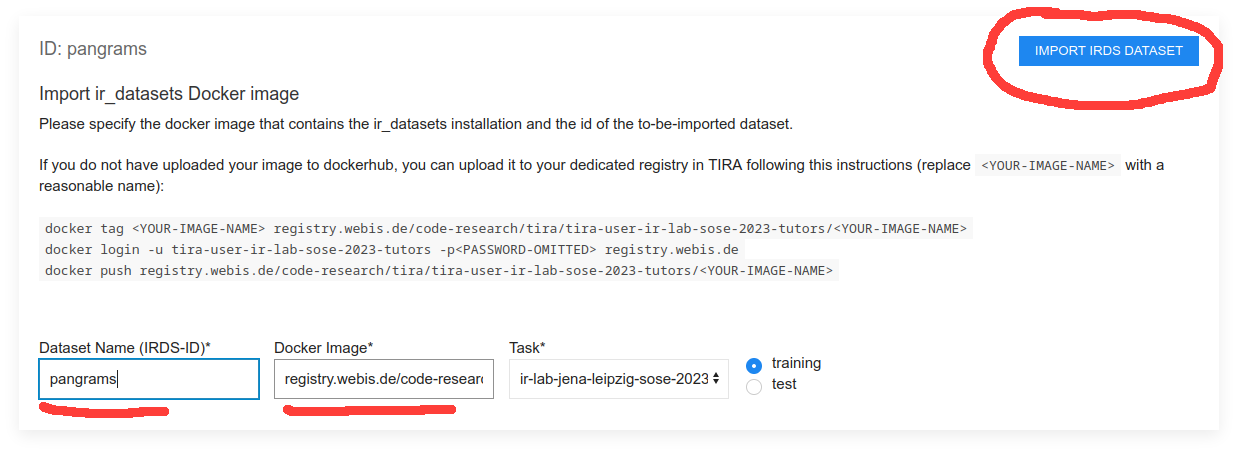
Task: Click the Docker Image* field label
Action: 323,347
